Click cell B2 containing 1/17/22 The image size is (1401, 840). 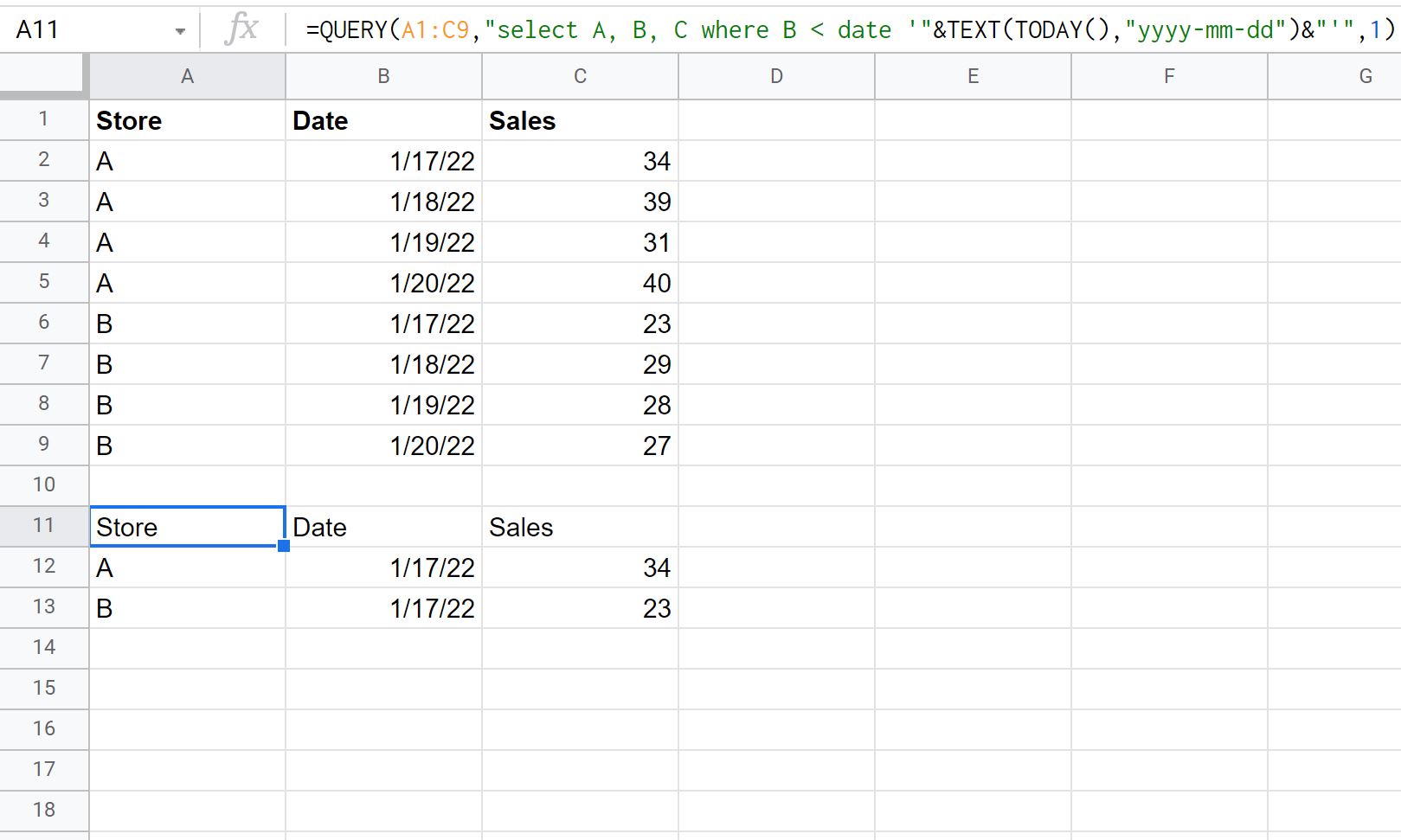(x=383, y=161)
